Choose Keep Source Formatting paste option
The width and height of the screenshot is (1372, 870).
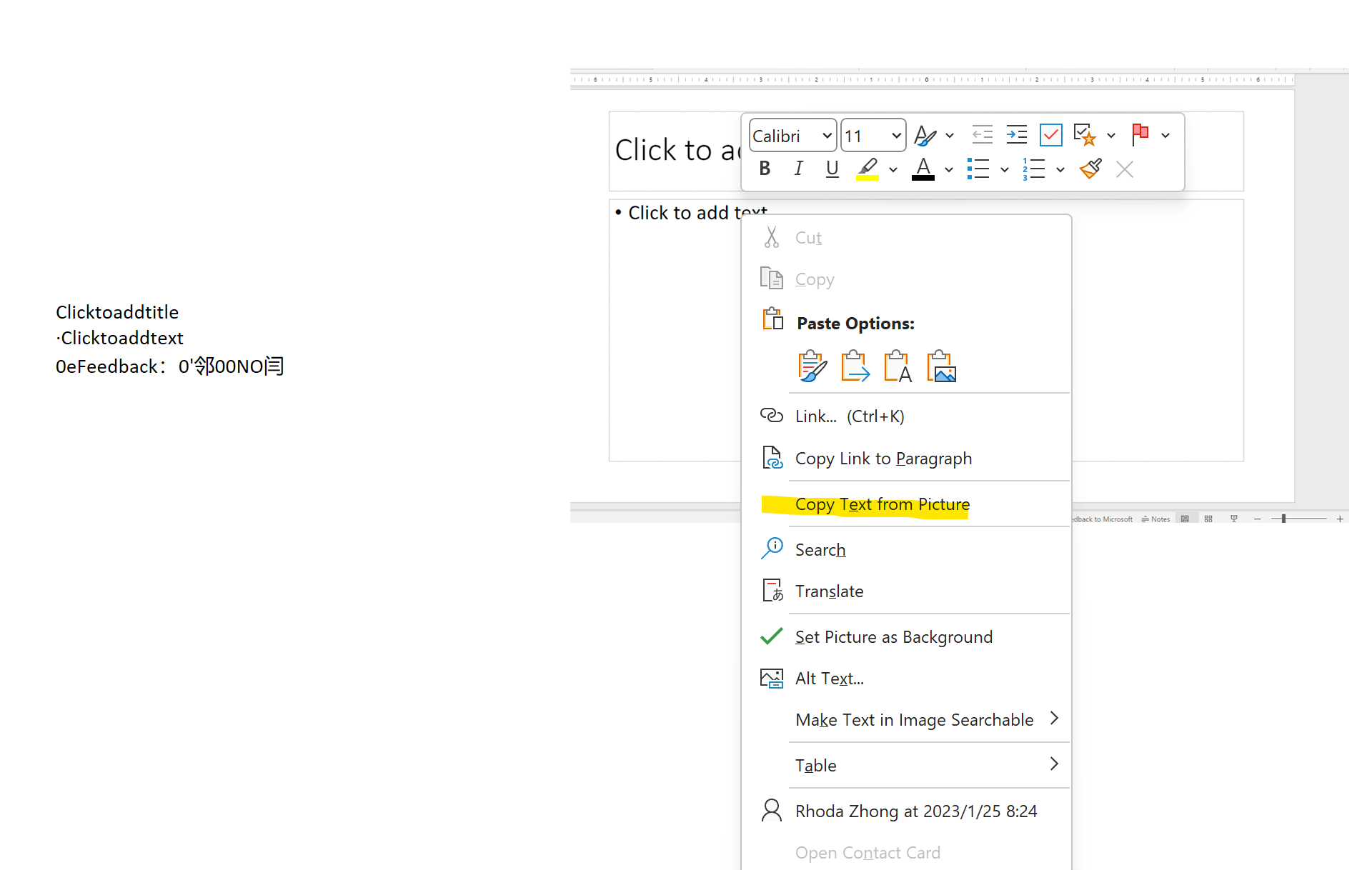click(812, 366)
